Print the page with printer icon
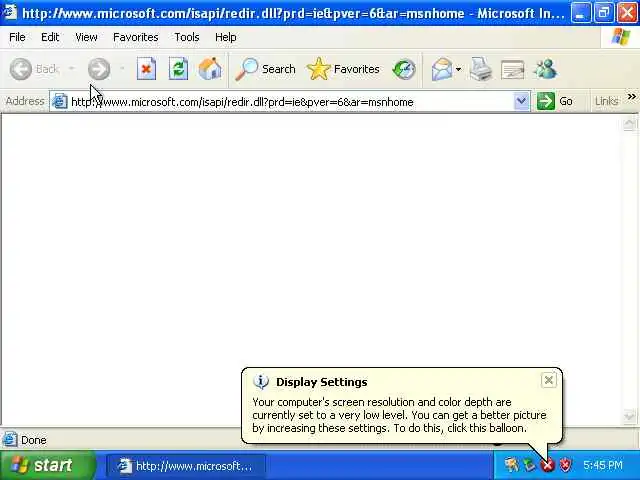This screenshot has width=640, height=480. (x=481, y=69)
